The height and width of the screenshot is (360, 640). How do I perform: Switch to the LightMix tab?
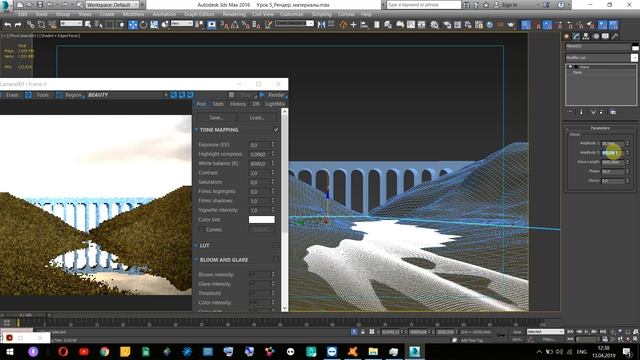275,104
